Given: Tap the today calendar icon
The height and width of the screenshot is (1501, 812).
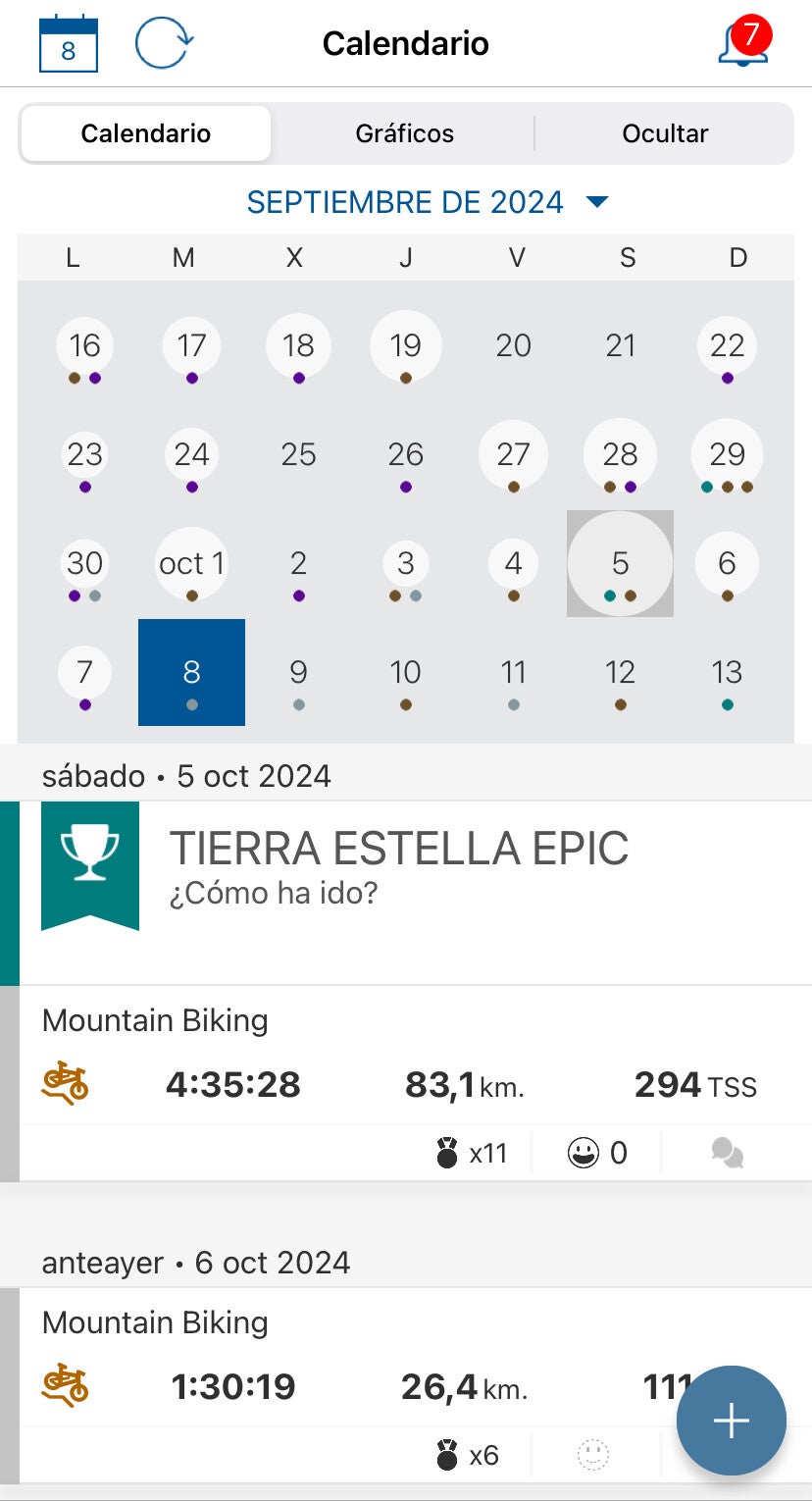Looking at the screenshot, I should click(69, 43).
